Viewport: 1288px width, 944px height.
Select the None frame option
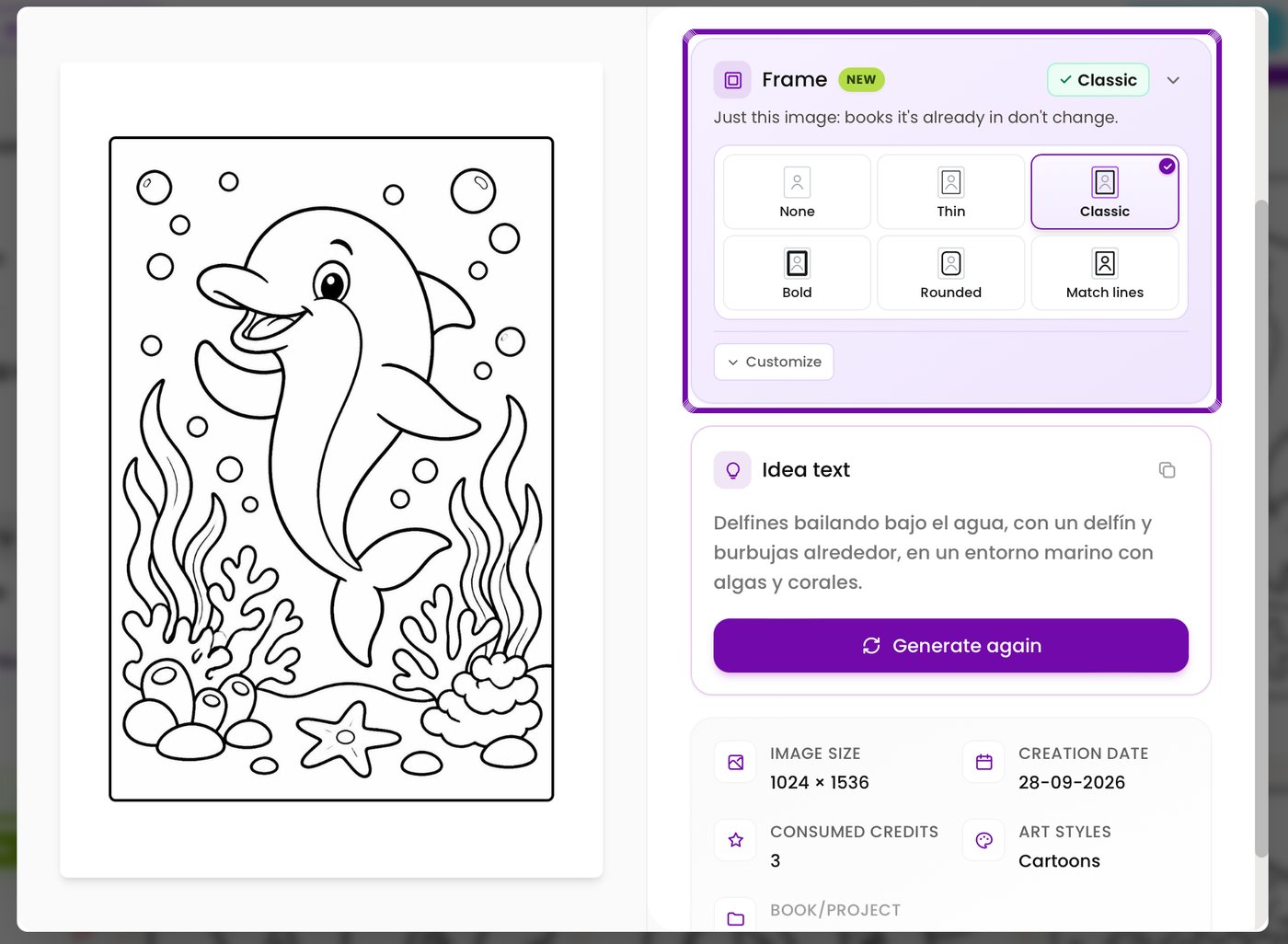click(x=797, y=191)
